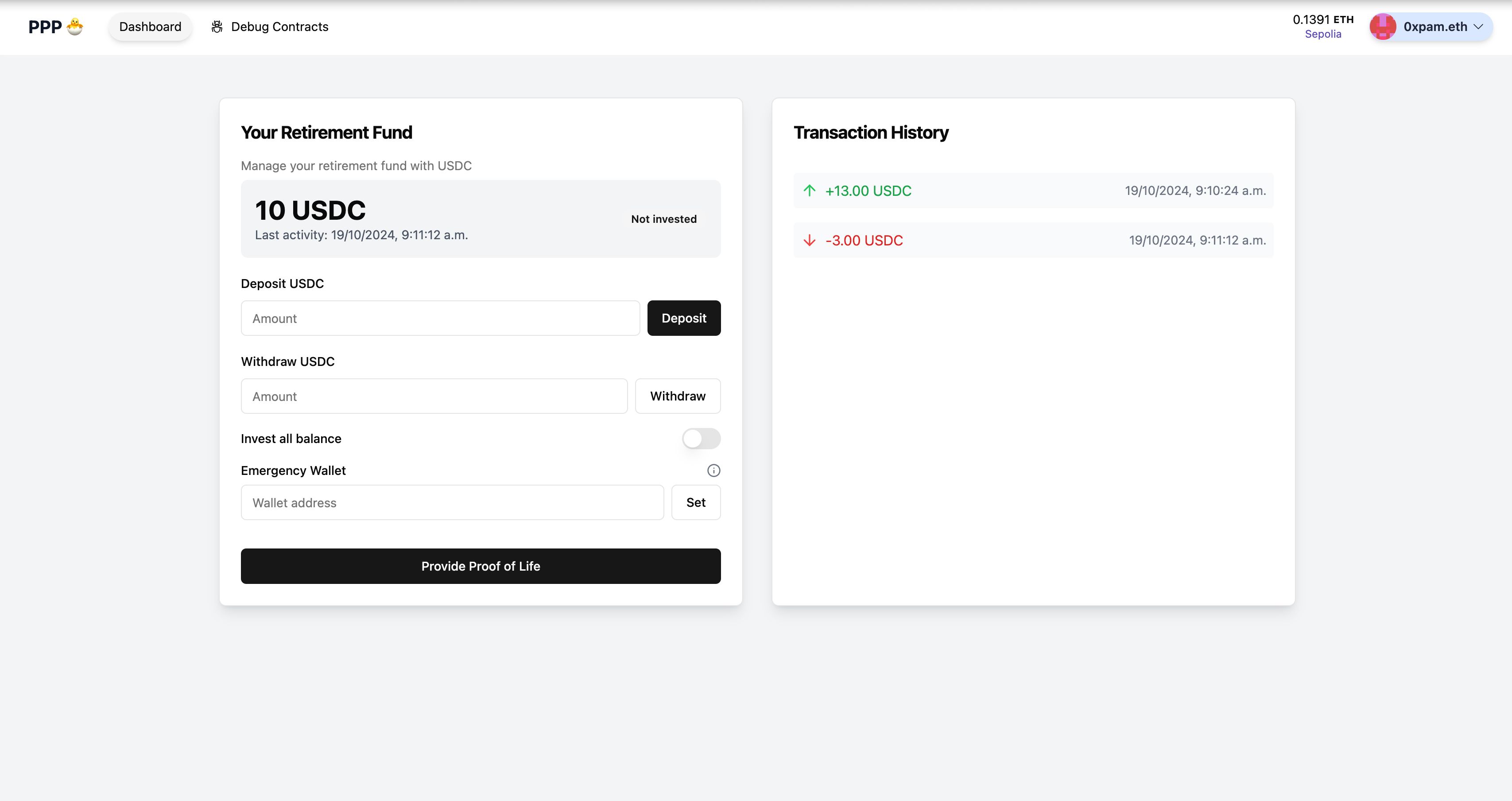The image size is (1512, 801).
Task: Click the deposit upward arrow icon
Action: coord(808,190)
